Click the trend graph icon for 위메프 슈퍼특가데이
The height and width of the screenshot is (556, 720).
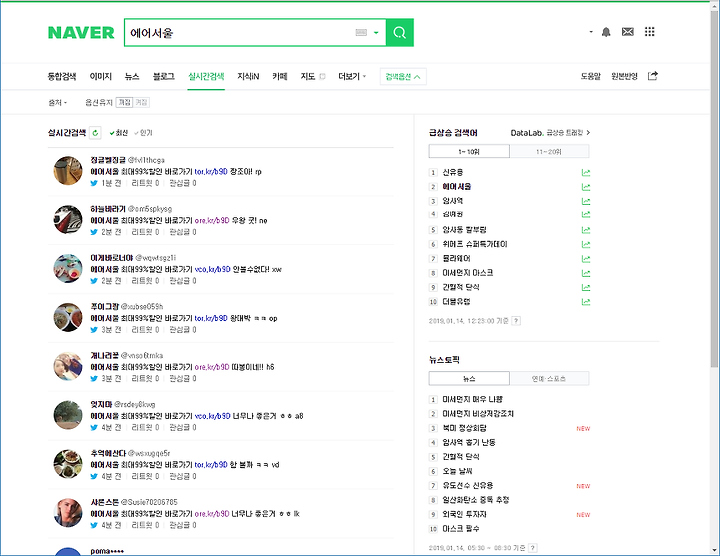pyautogui.click(x=585, y=244)
